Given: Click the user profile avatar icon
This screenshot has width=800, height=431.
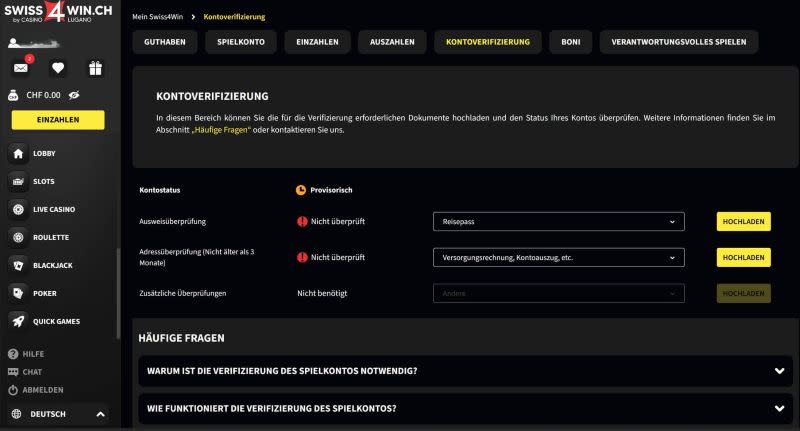Looking at the screenshot, I should click(14, 43).
